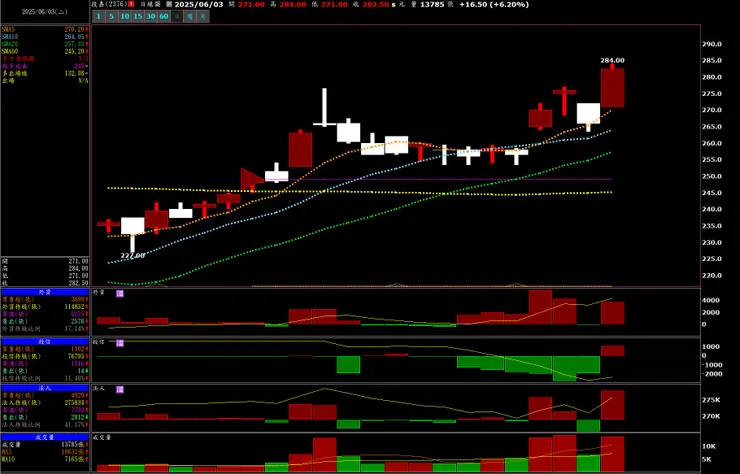Viewport: 740px width, 474px height.
Task: Click the 法人持股比例 41.17% row
Action: 45,424
